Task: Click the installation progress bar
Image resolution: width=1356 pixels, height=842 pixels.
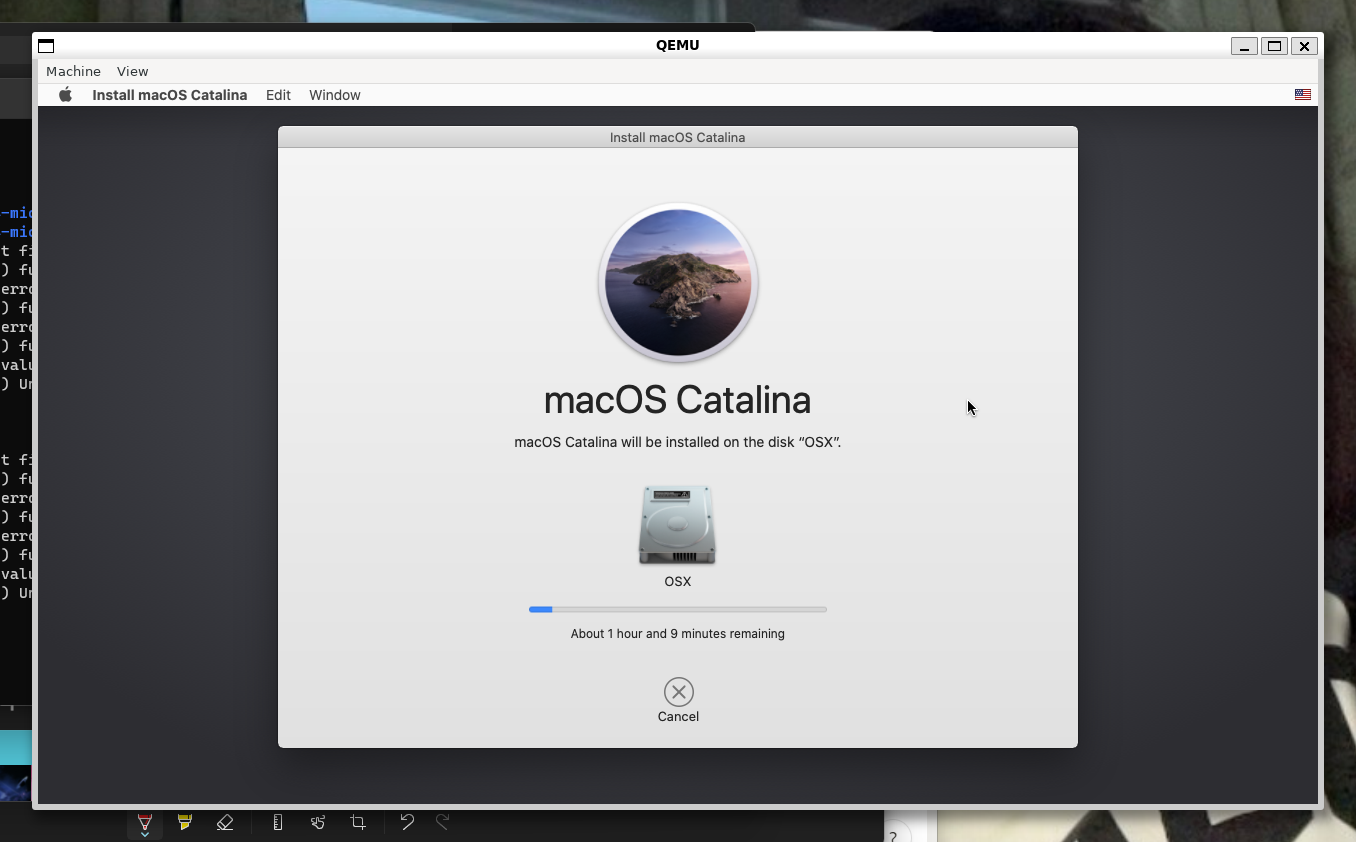Action: pyautogui.click(x=678, y=609)
